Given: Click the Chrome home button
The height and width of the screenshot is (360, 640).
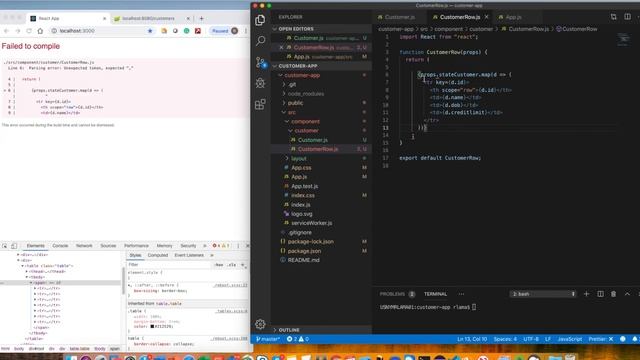Looking at the screenshot, I should (40, 31).
